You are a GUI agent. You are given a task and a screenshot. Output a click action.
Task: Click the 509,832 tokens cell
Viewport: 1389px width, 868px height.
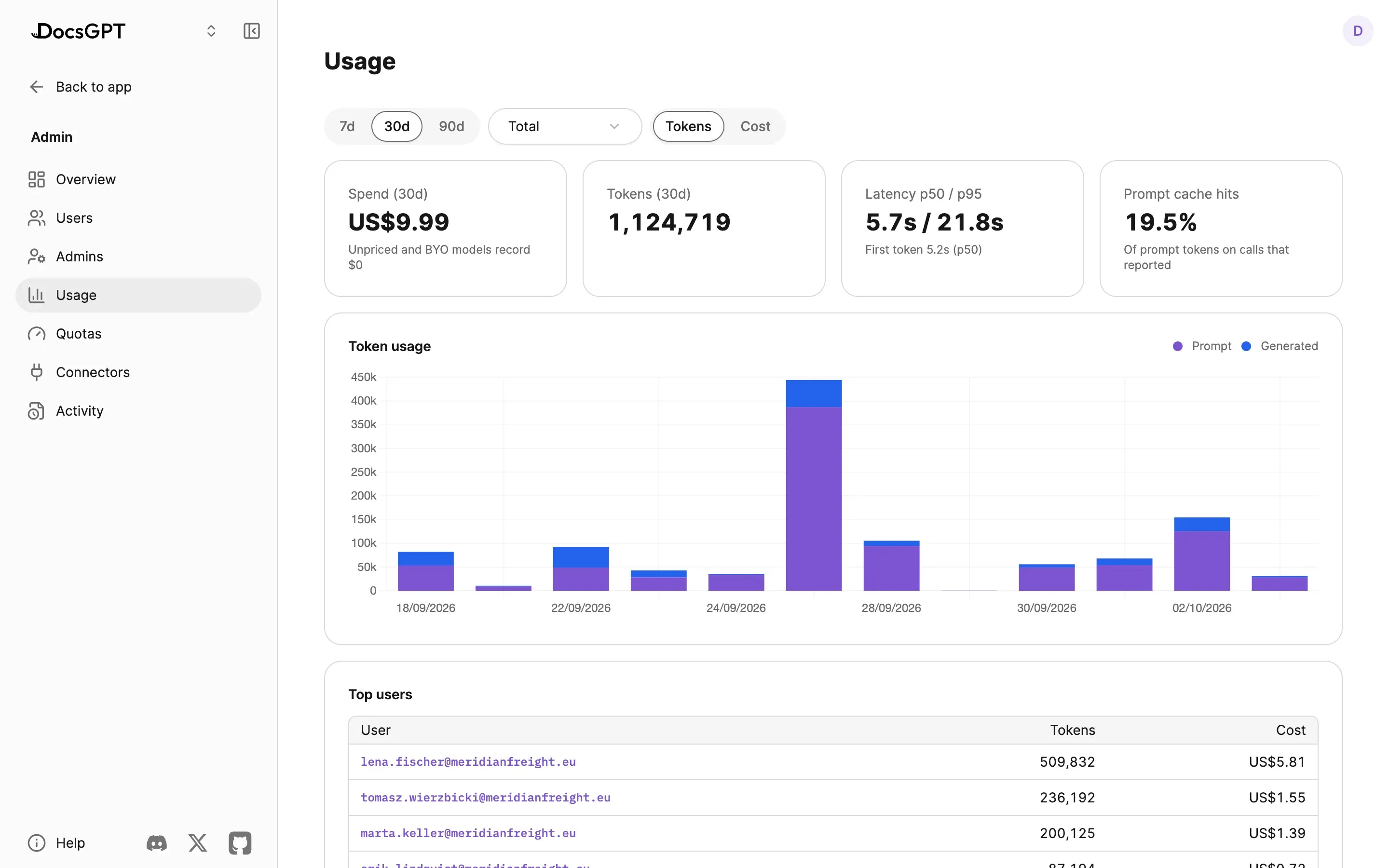(1067, 762)
